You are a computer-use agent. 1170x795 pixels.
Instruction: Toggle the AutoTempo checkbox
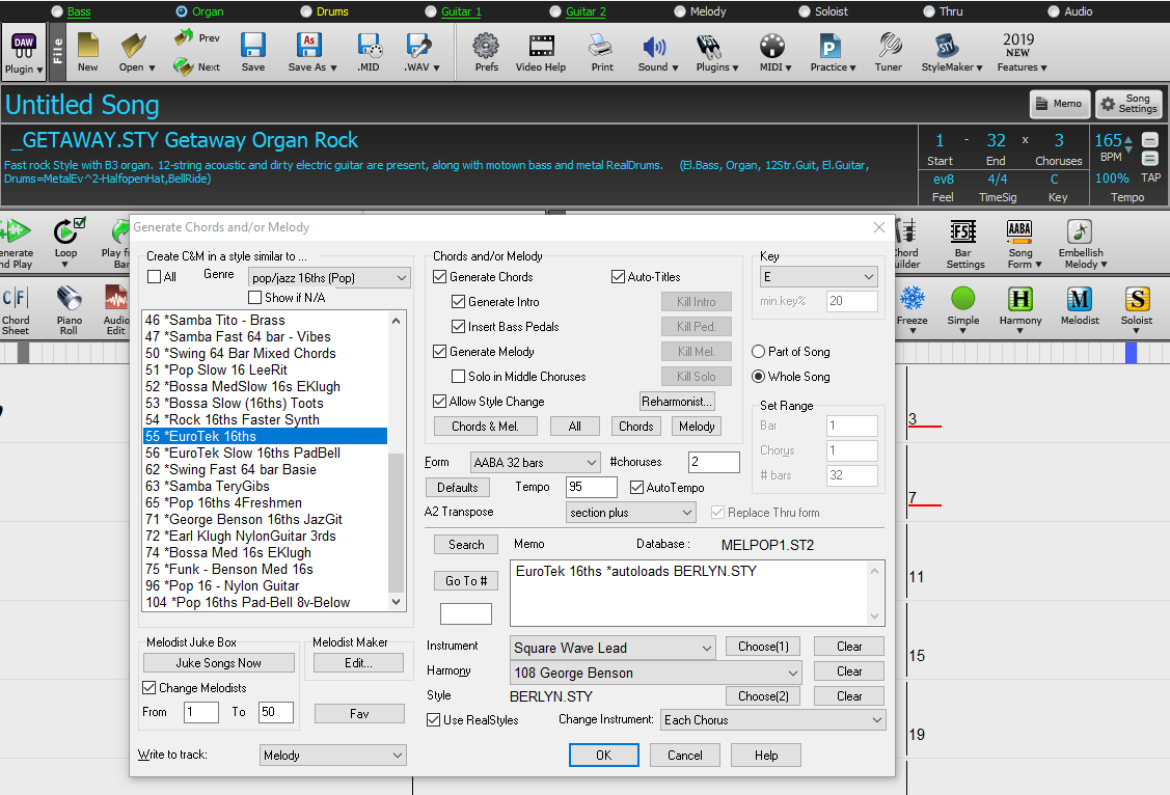pyautogui.click(x=636, y=487)
